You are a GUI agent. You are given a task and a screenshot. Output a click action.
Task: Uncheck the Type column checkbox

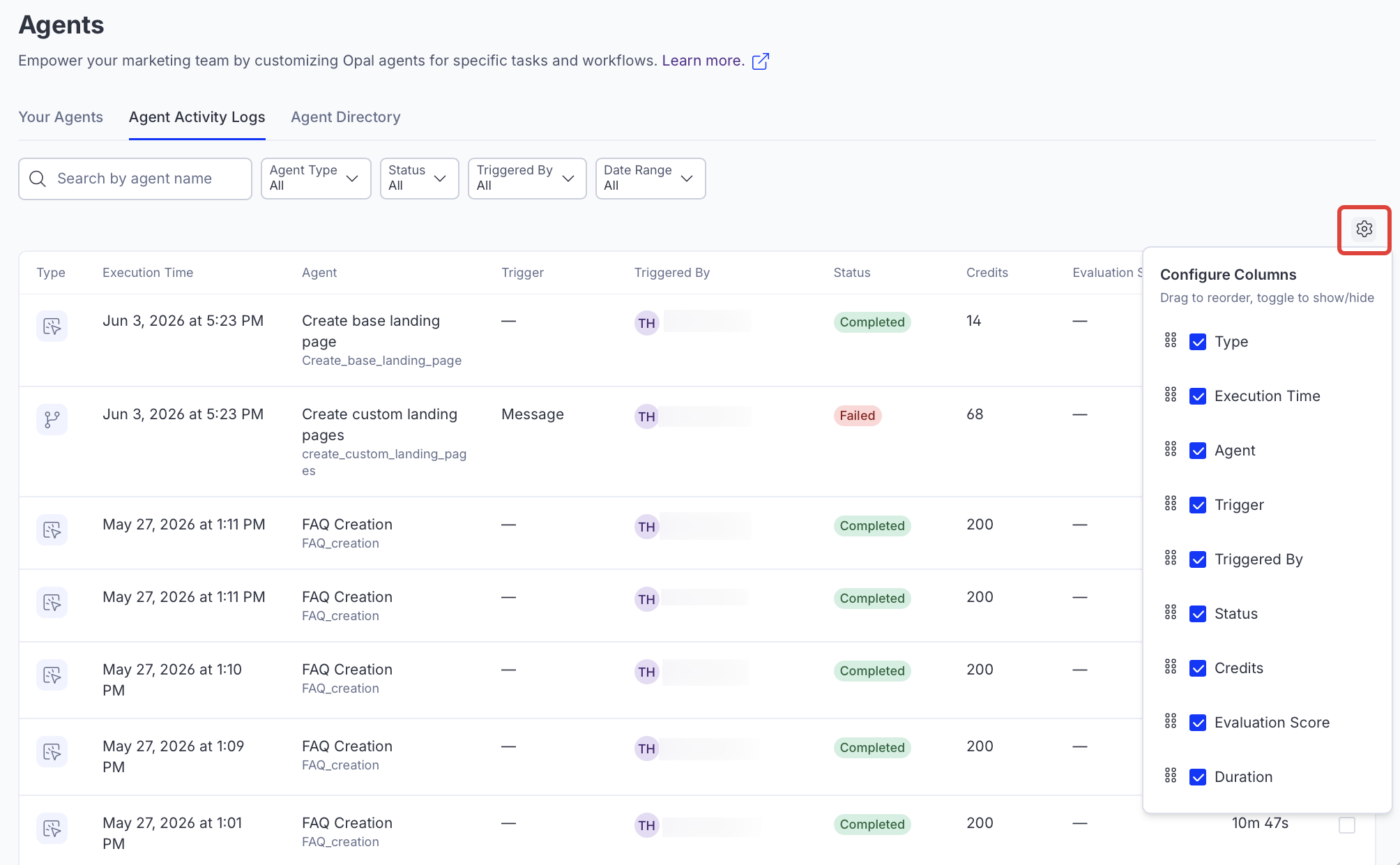point(1198,342)
